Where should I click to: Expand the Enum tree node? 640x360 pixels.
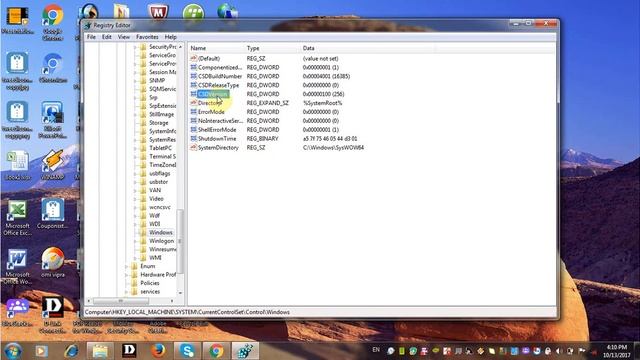(x=127, y=266)
